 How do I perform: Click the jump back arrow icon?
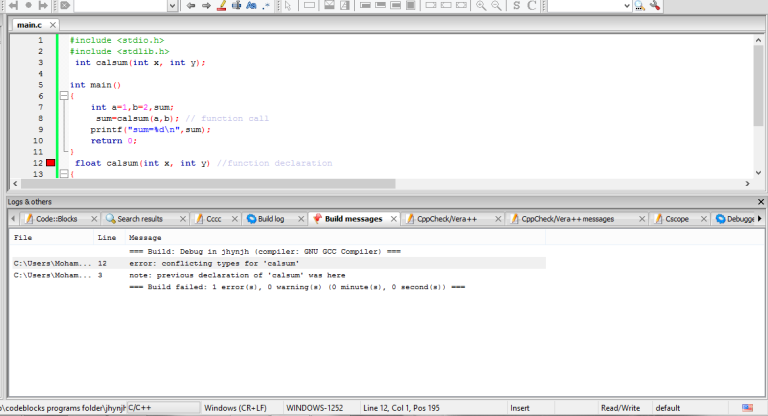click(x=191, y=6)
